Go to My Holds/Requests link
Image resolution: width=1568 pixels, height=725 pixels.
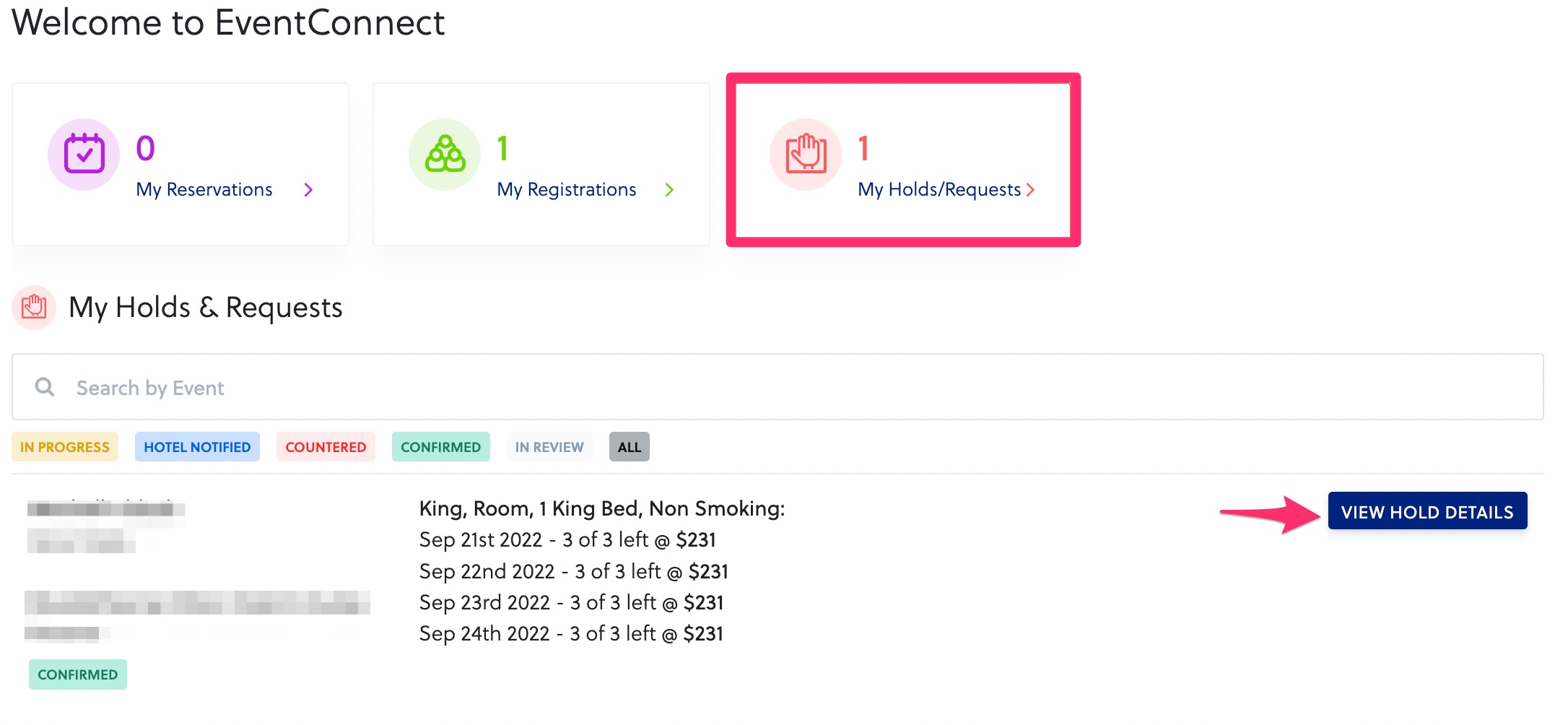point(939,190)
